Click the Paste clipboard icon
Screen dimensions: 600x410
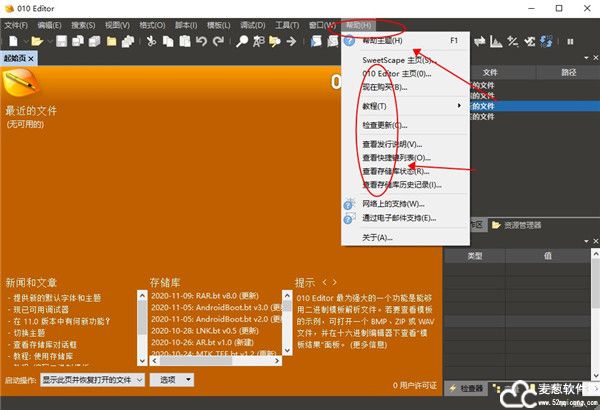pyautogui.click(x=185, y=41)
